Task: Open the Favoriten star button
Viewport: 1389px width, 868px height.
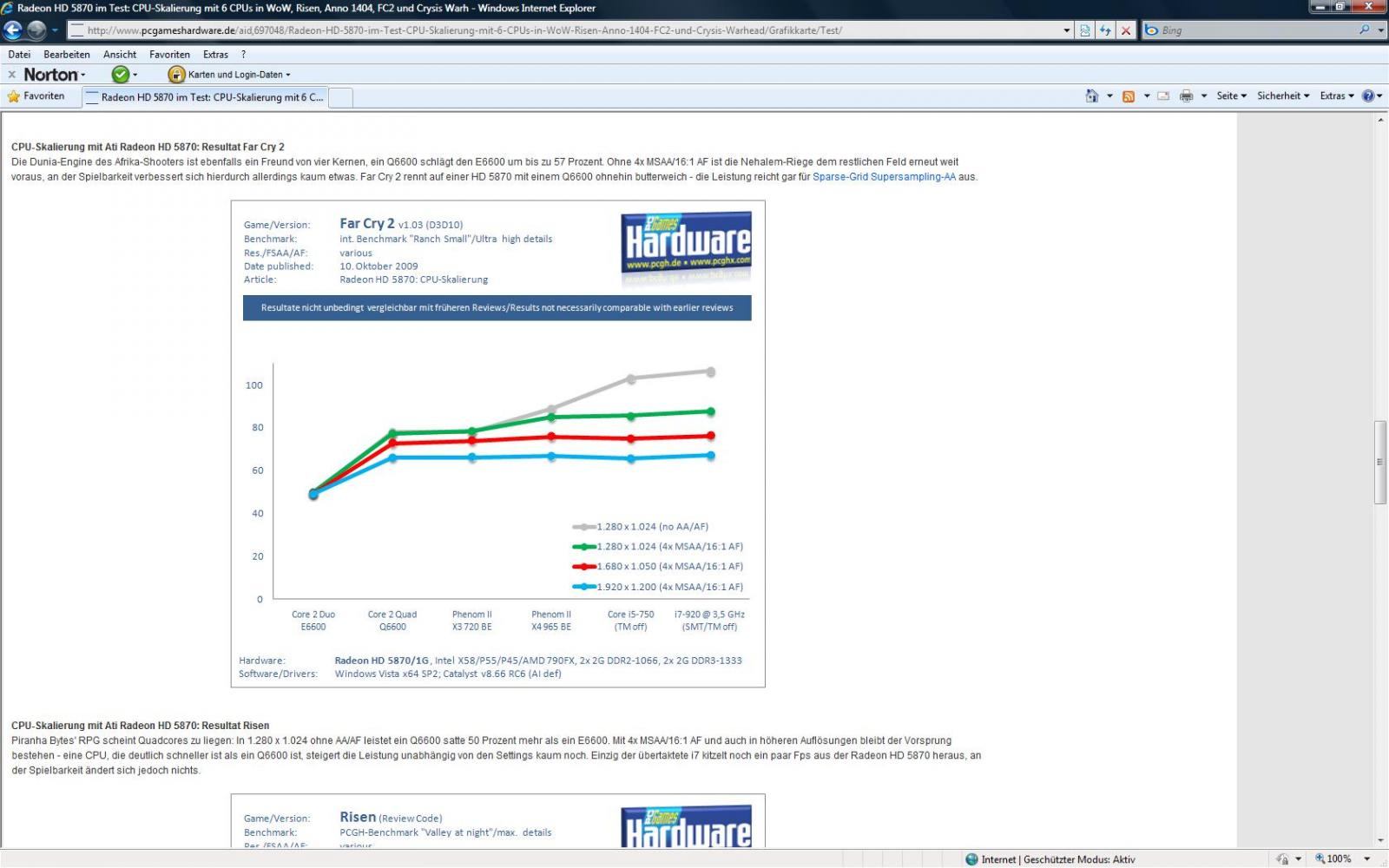Action: click(x=36, y=96)
